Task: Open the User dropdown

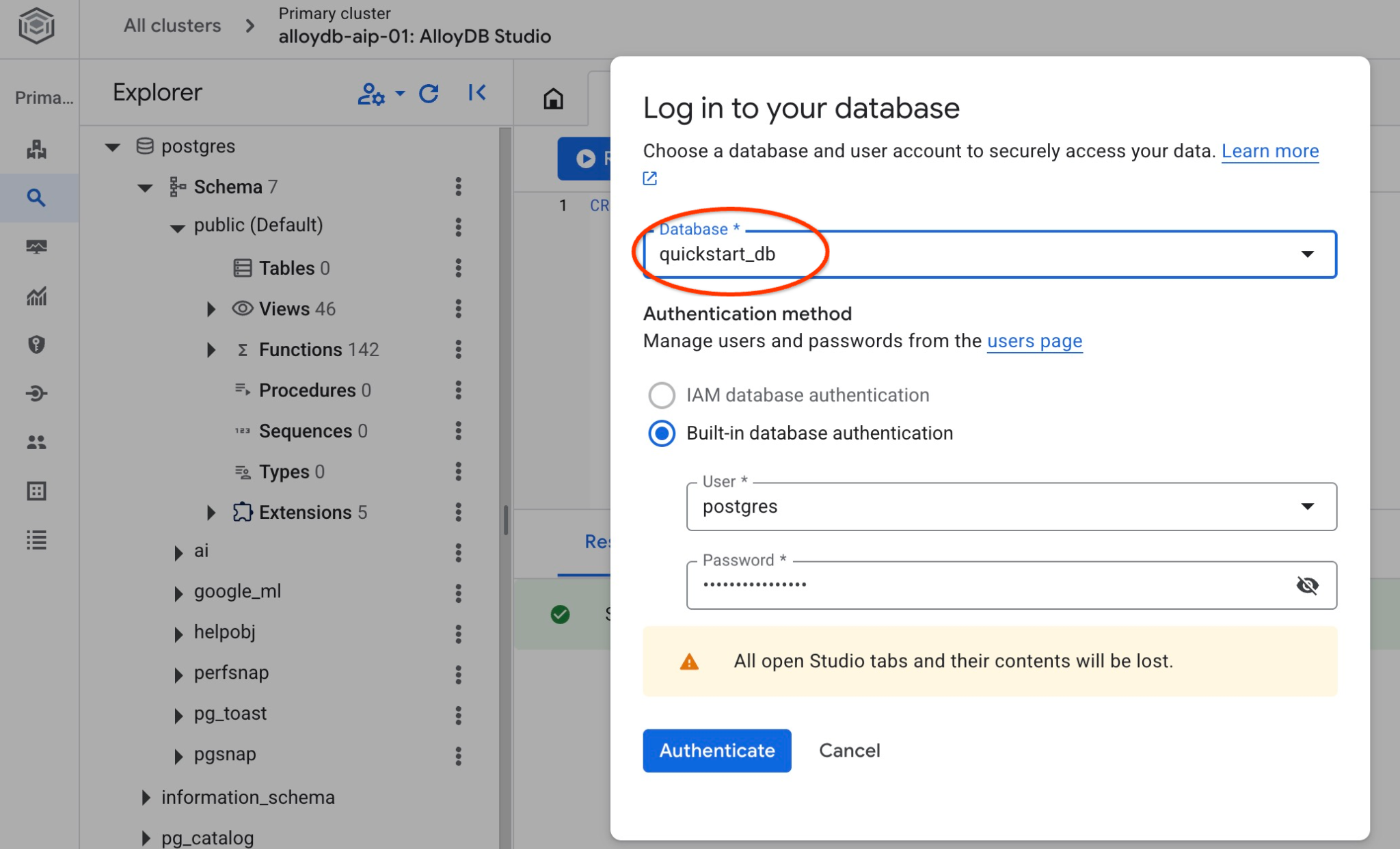Action: 1012,507
